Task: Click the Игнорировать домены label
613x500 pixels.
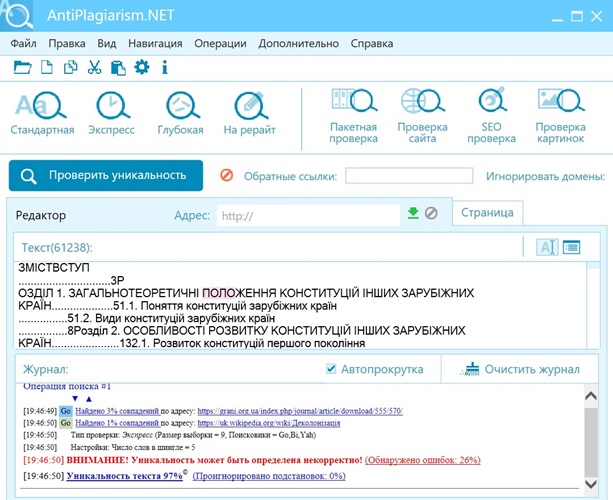Action: tap(546, 176)
